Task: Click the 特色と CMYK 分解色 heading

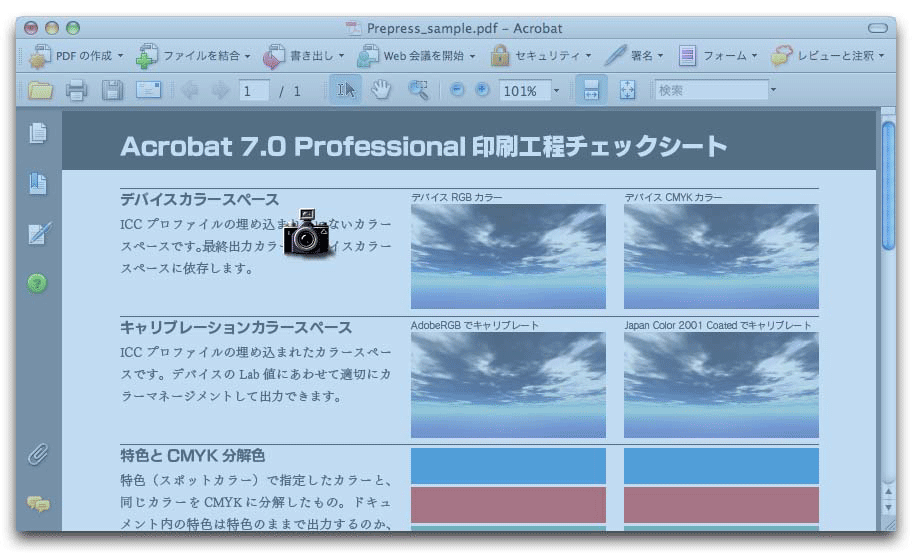Action: point(193,455)
